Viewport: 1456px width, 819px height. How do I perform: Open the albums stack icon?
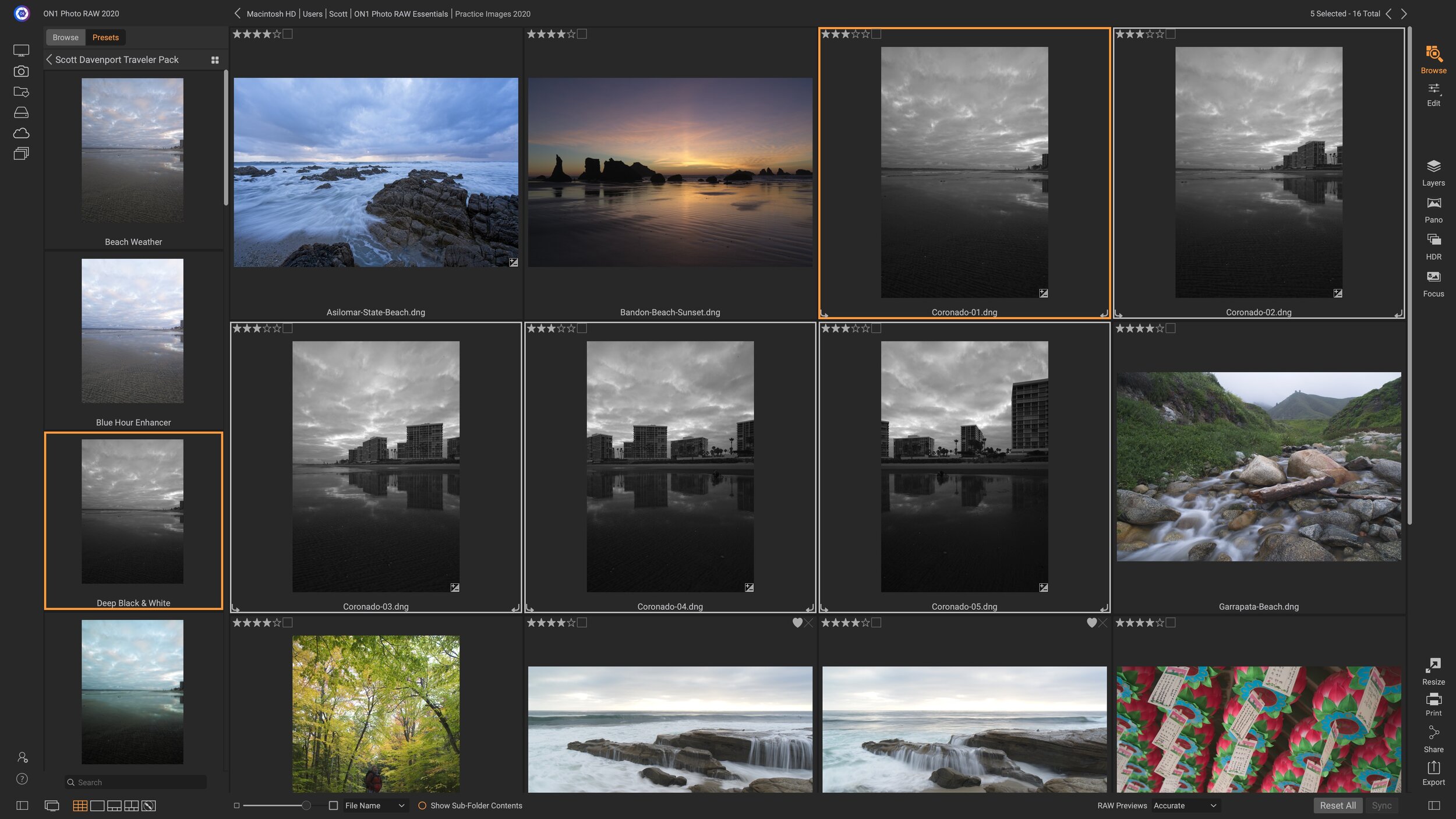click(x=21, y=154)
